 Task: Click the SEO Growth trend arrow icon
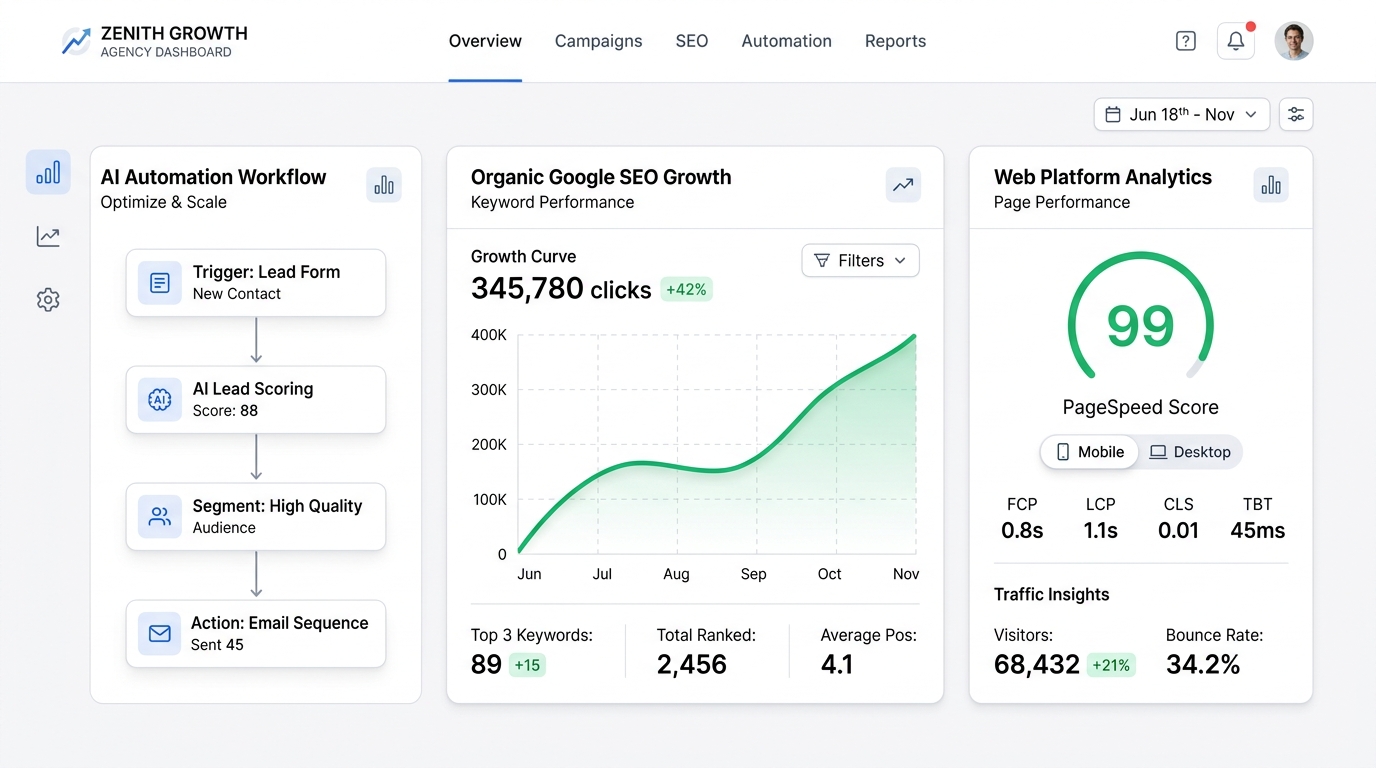[903, 185]
